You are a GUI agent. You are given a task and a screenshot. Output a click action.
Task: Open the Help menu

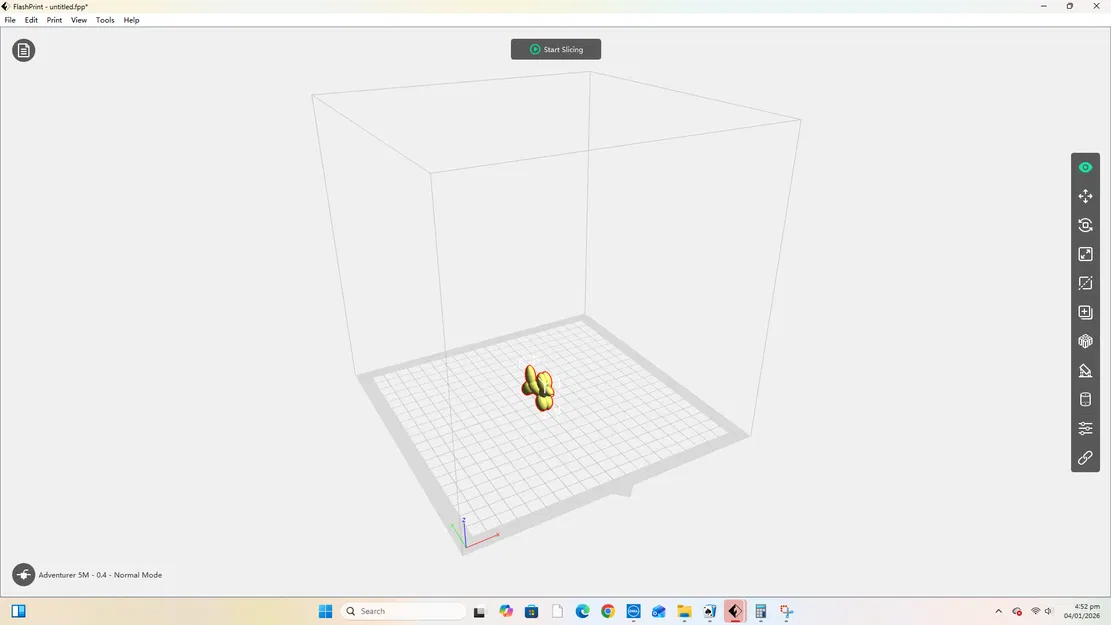[x=131, y=20]
